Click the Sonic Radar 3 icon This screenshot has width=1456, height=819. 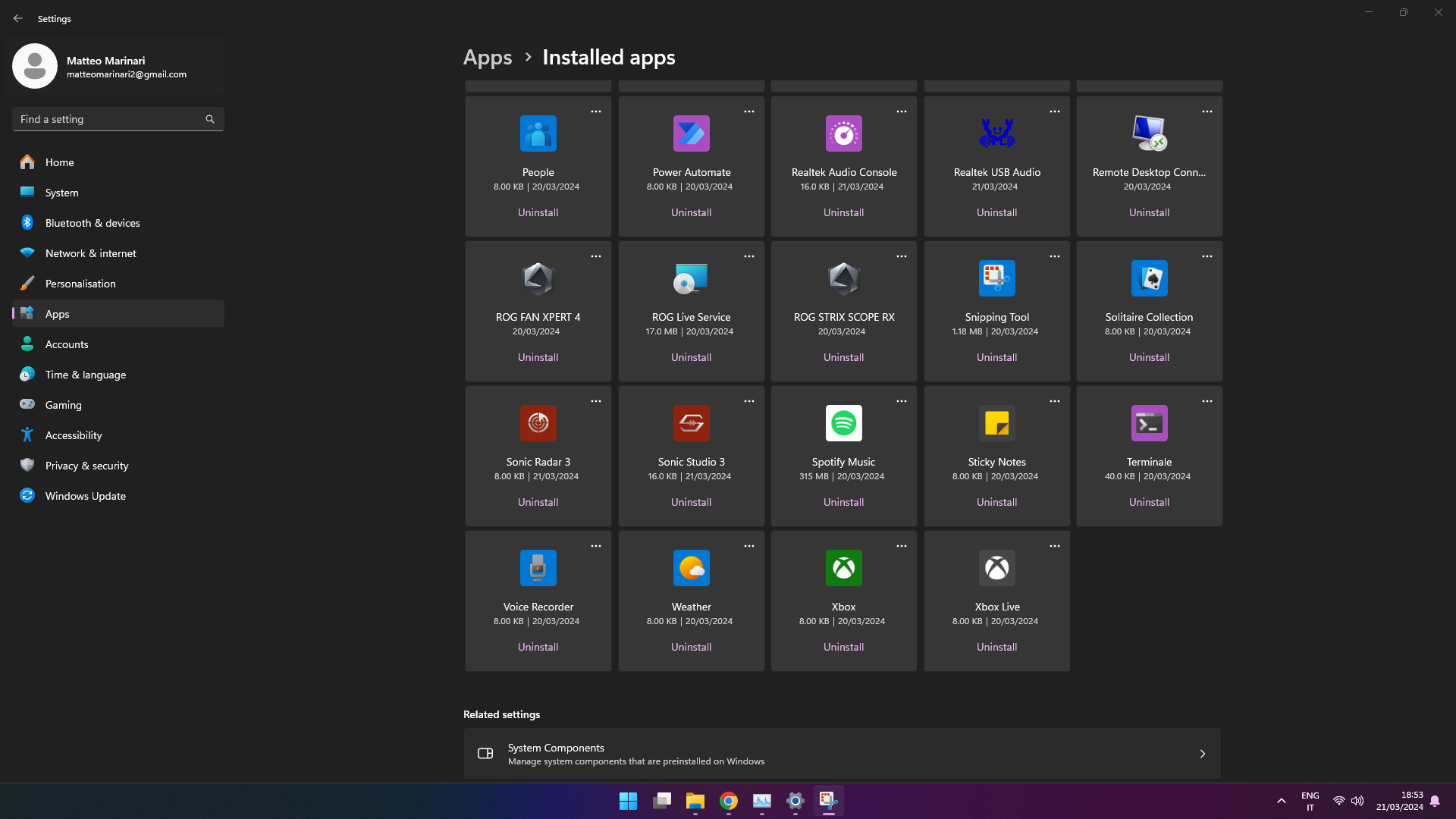538,423
